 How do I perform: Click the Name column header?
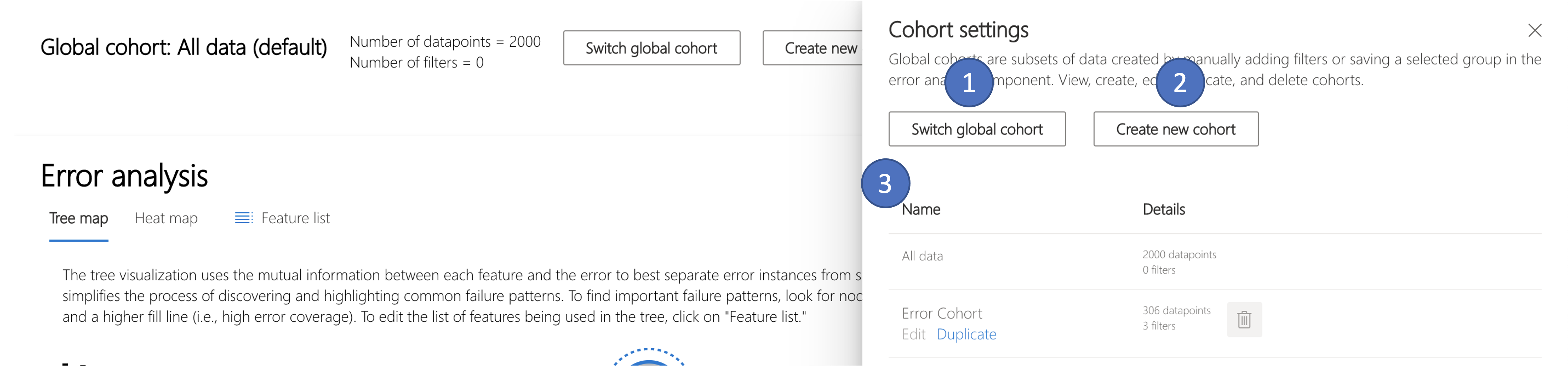click(x=921, y=209)
